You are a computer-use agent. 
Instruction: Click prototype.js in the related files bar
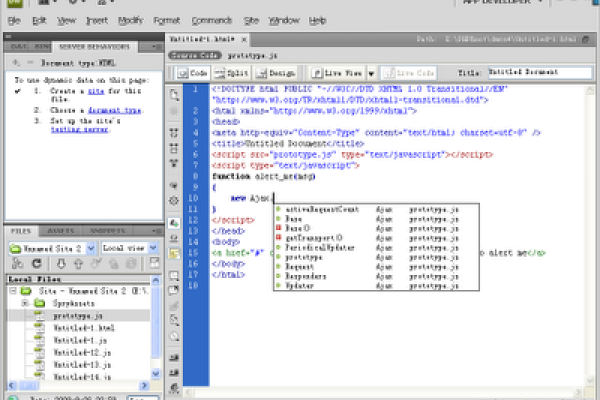(253, 56)
